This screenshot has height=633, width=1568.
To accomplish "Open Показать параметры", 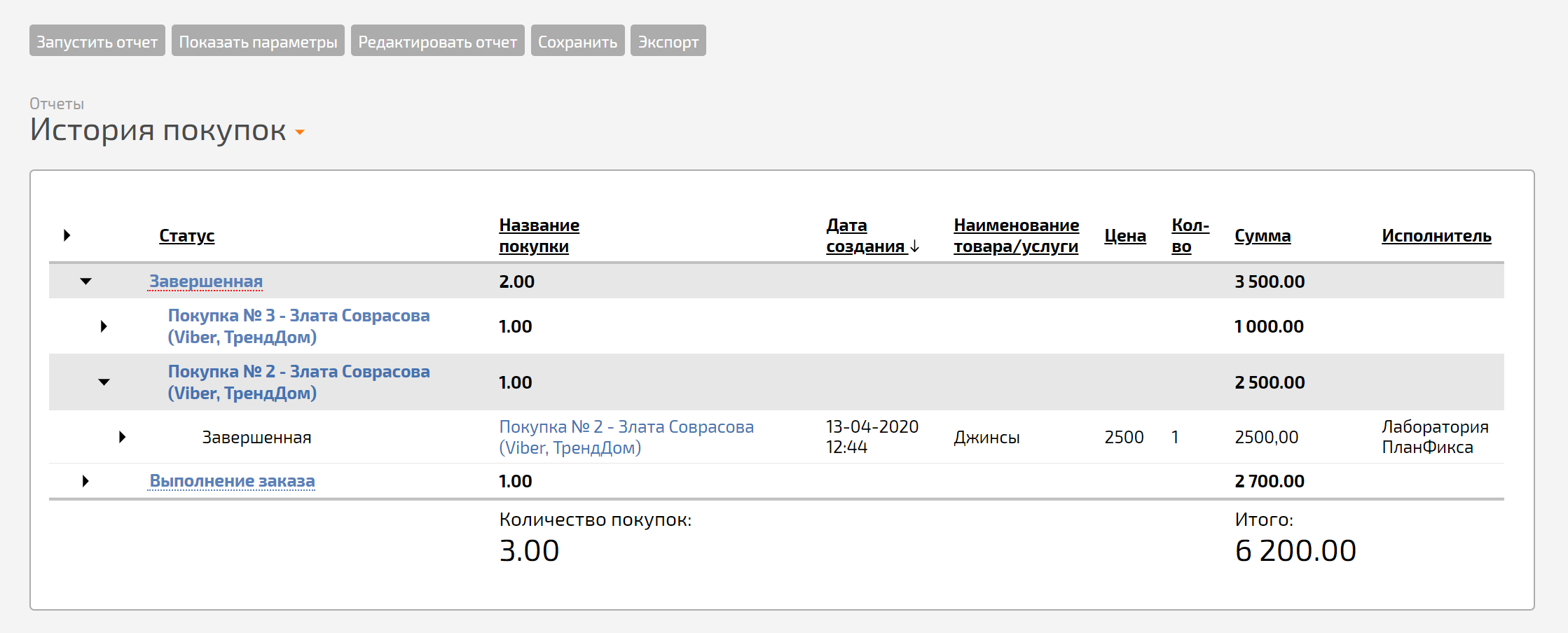I will (x=258, y=41).
